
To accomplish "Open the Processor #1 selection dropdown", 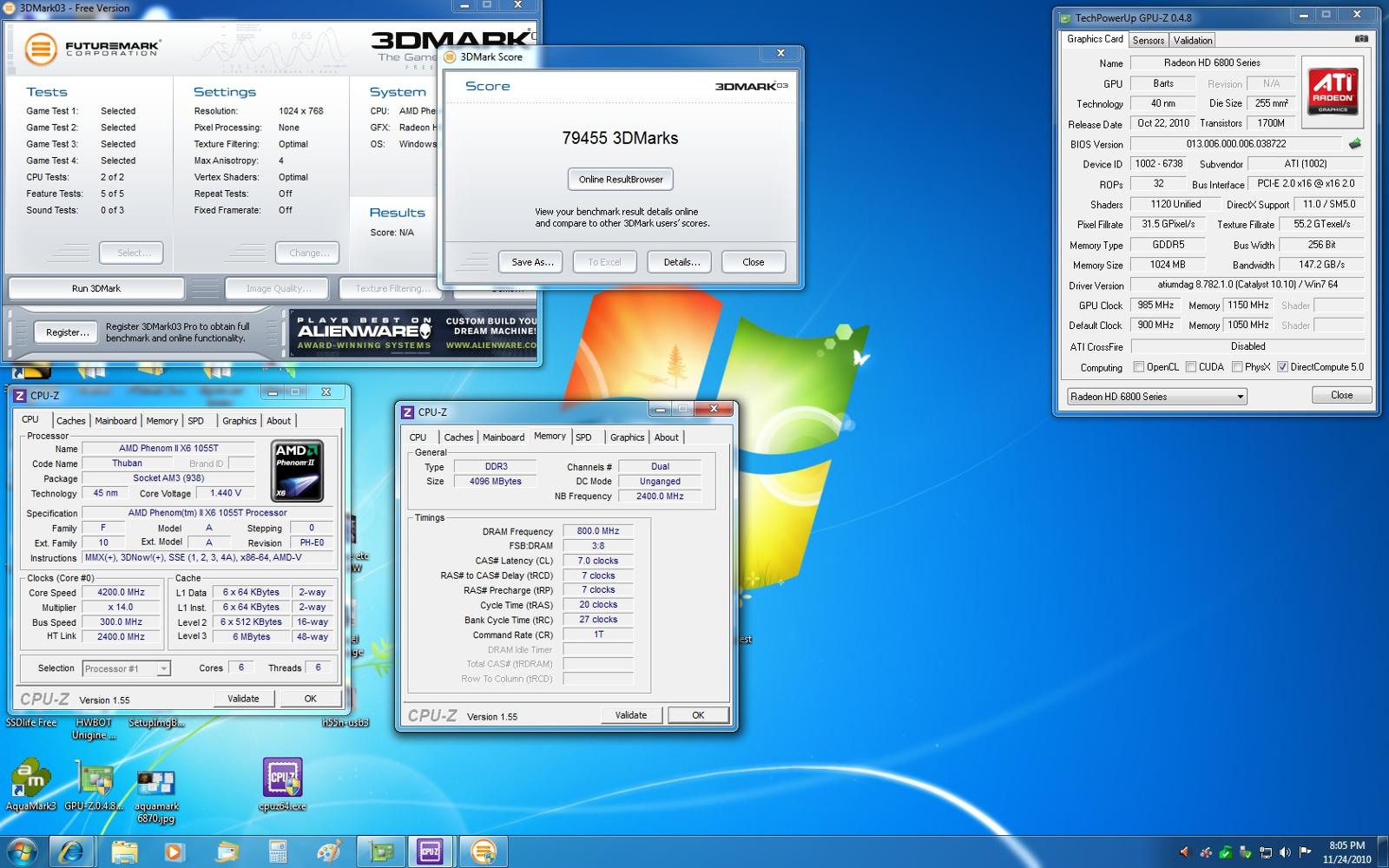I will pos(126,668).
